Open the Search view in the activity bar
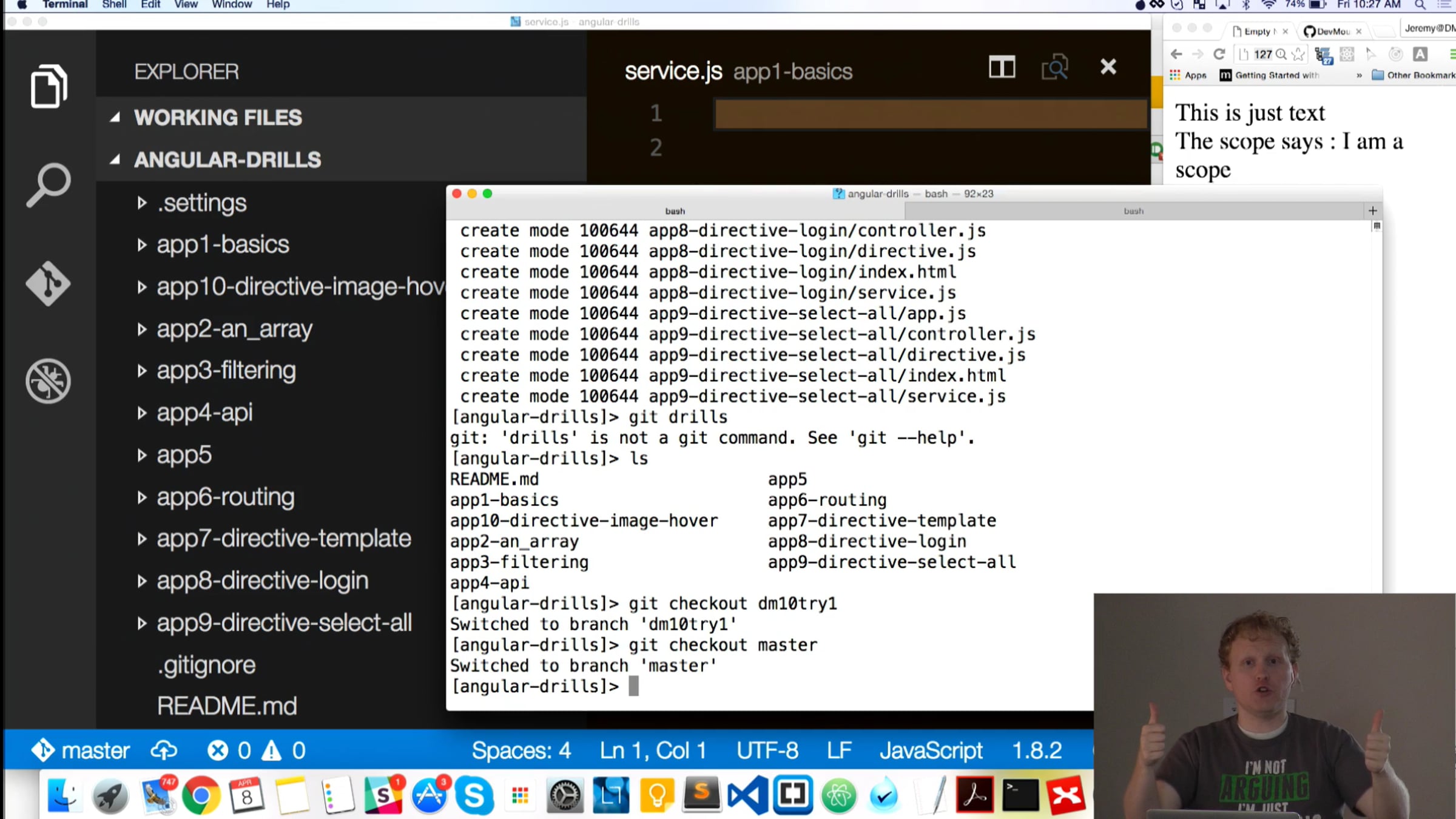 48,185
